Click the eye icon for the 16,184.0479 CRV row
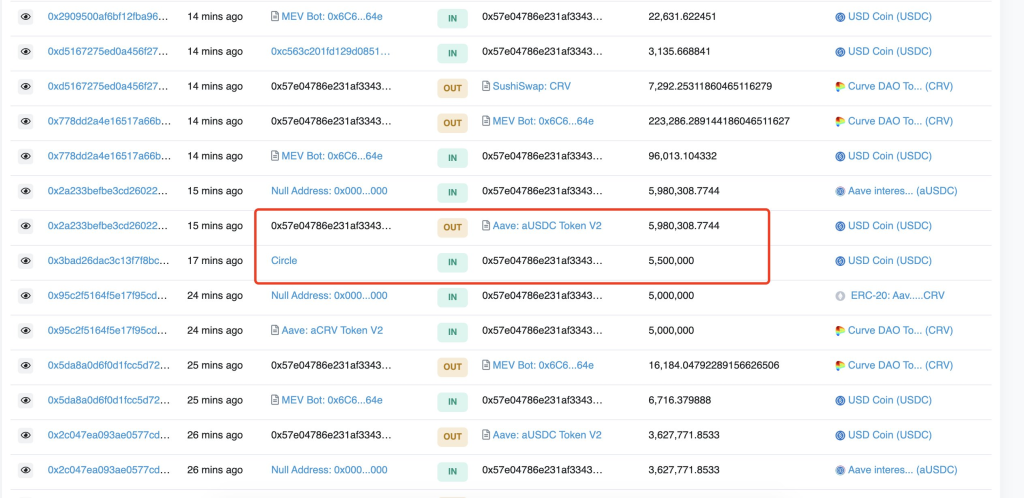 (x=25, y=366)
